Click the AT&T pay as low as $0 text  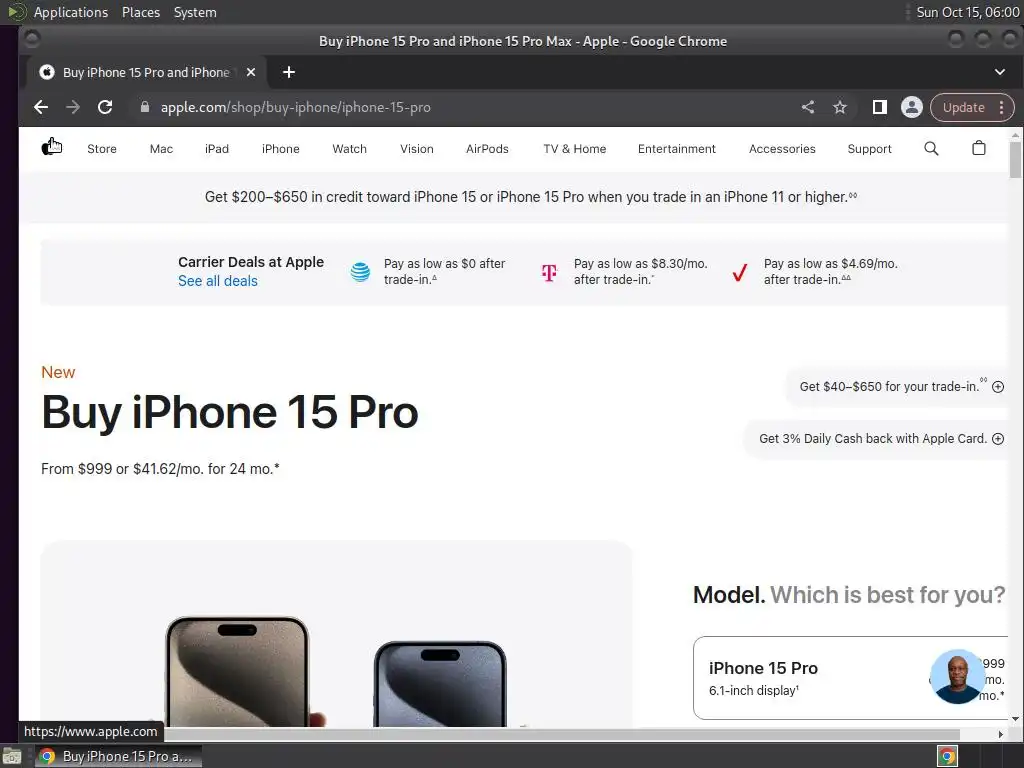pos(444,272)
